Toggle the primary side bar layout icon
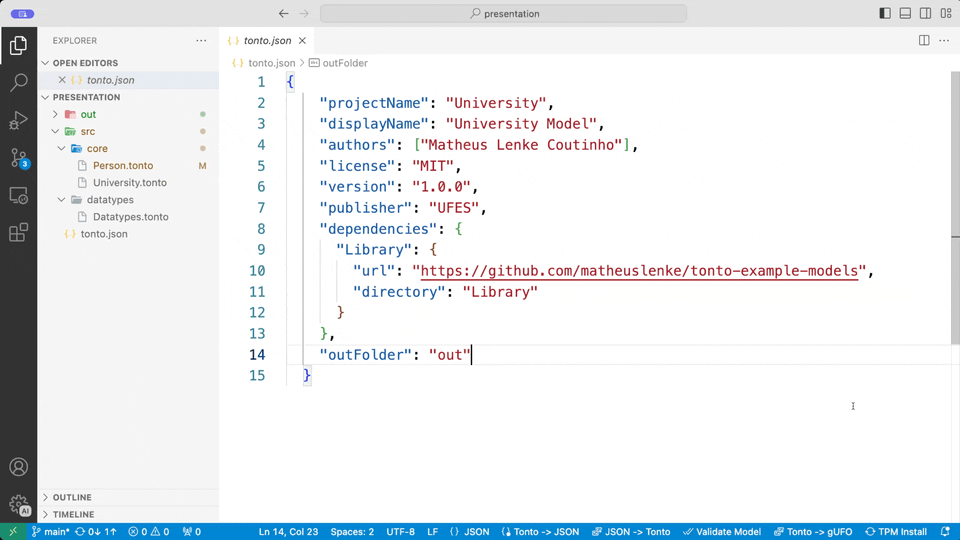Viewport: 960px width, 540px height. [x=885, y=13]
